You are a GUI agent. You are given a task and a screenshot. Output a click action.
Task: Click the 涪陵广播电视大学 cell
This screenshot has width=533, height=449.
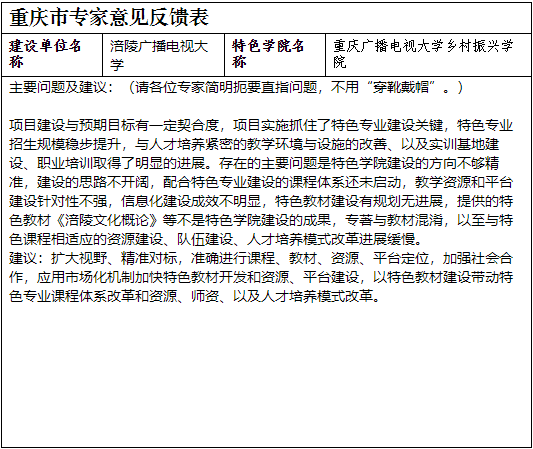point(164,55)
